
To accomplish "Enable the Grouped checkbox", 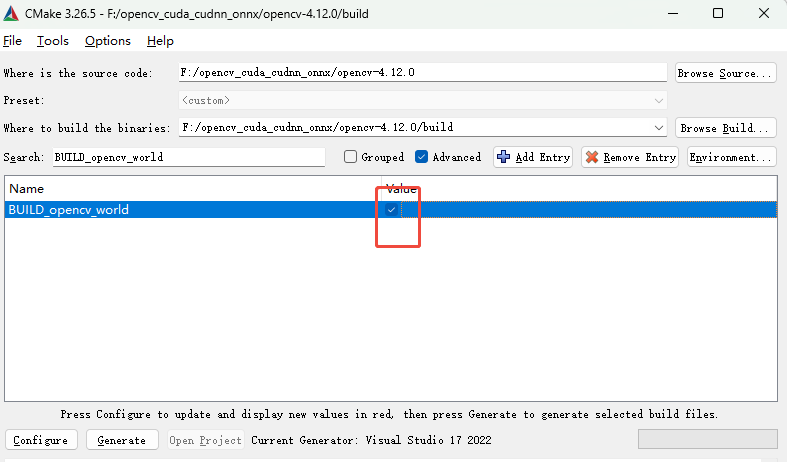I will click(x=351, y=157).
